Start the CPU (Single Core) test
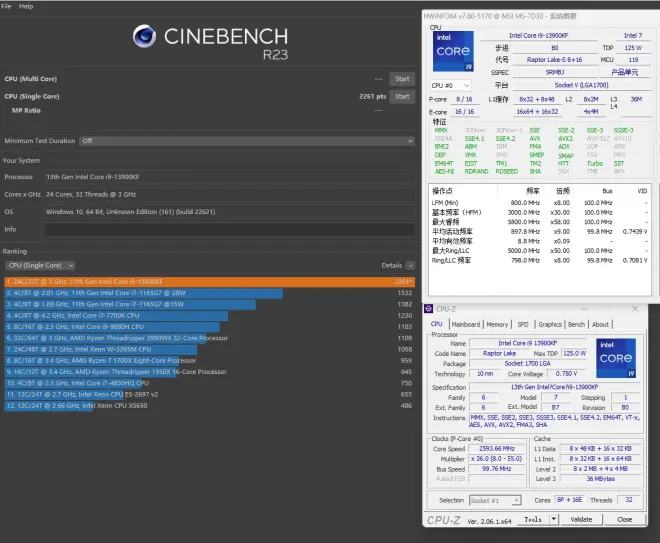This screenshot has width=660, height=543. (402, 96)
